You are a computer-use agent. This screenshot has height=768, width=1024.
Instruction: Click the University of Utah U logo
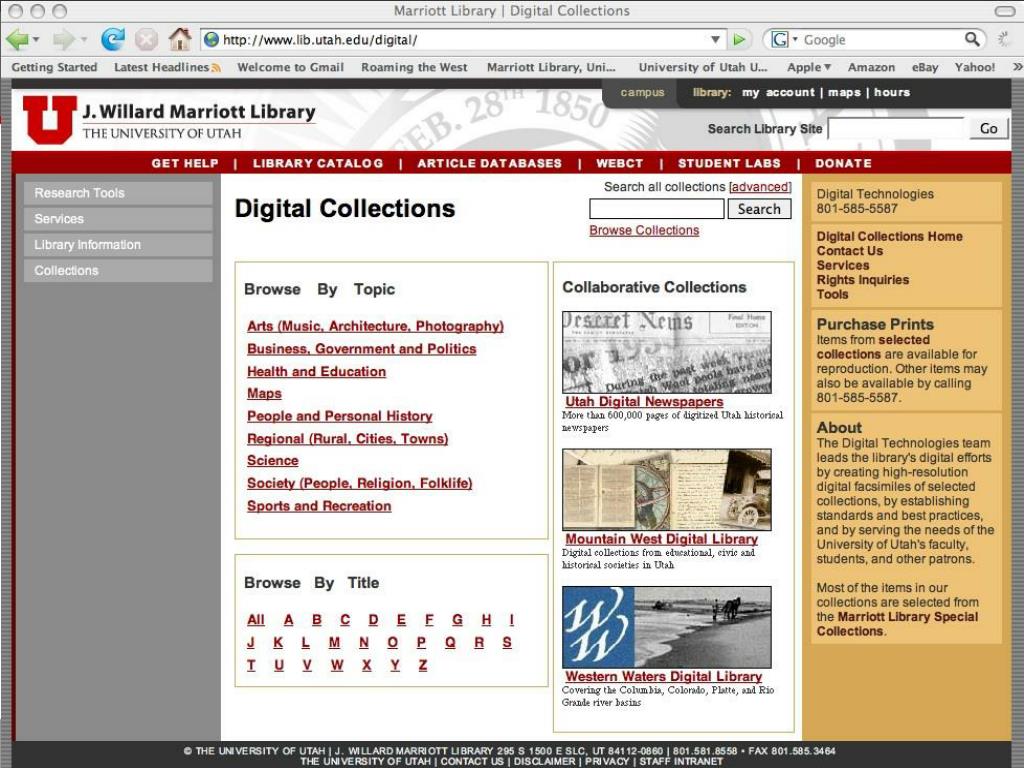coord(50,119)
